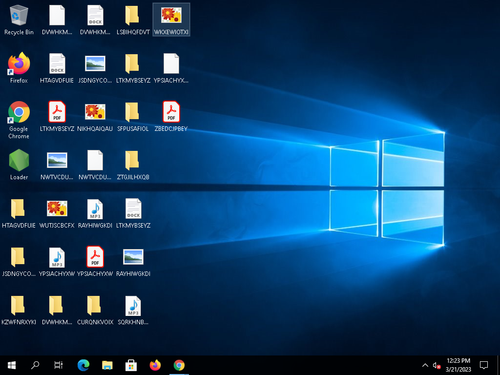This screenshot has height=375, width=500.
Task: Open Microsoft Store from the taskbar
Action: pos(131,365)
